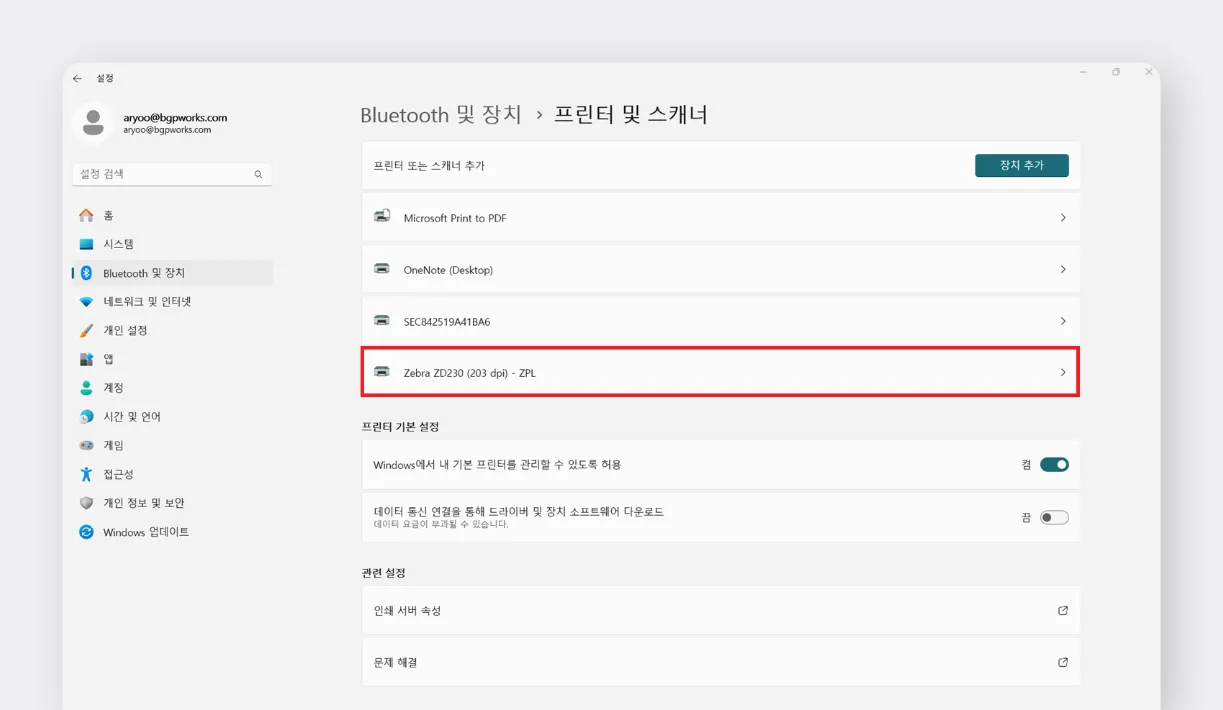The image size is (1223, 710).
Task: Open 문제 해결 troubleshooter link
Action: pyautogui.click(x=721, y=662)
